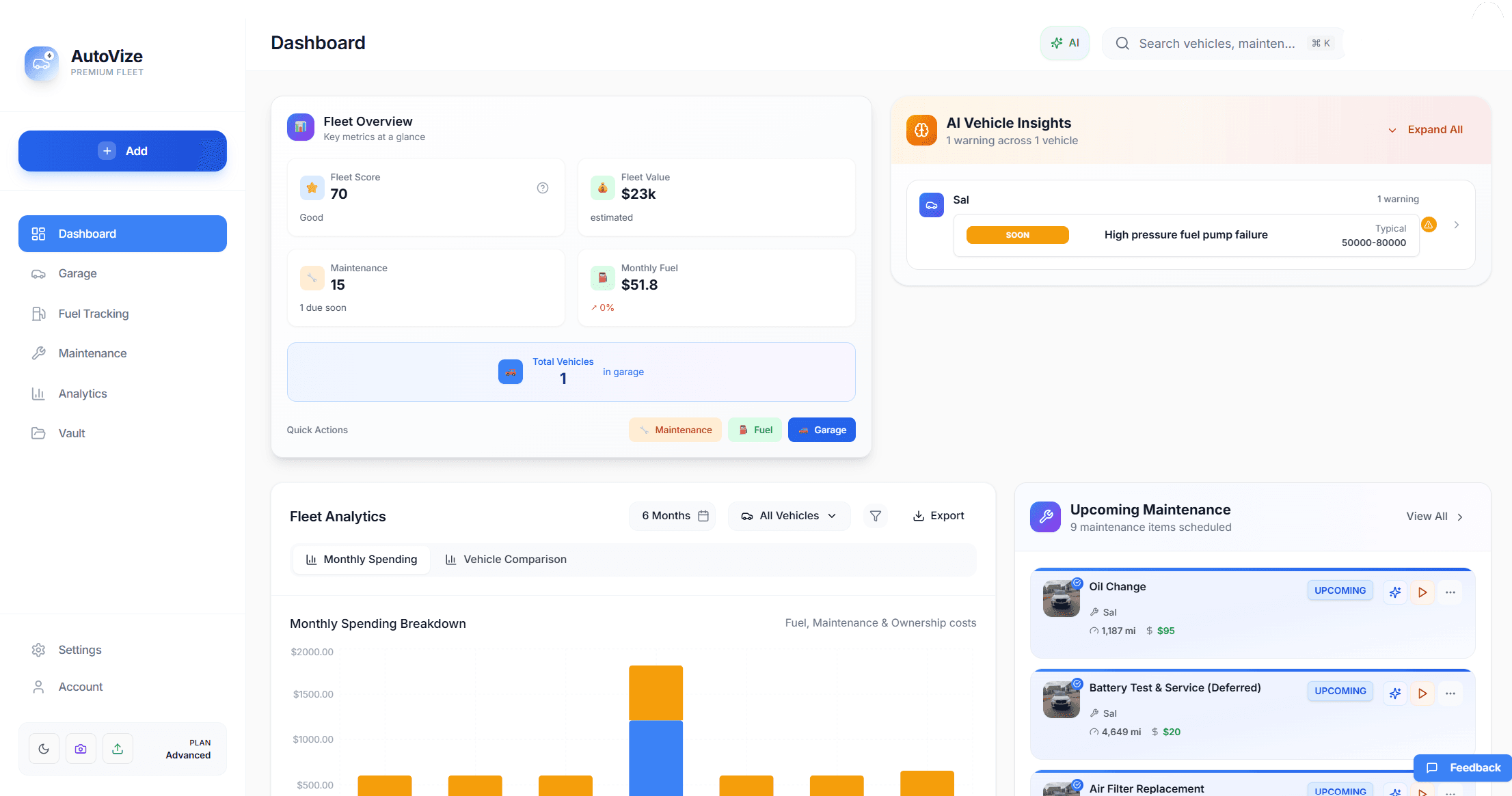Expand all AI vehicle insights
The height and width of the screenshot is (796, 1512).
pos(1426,130)
